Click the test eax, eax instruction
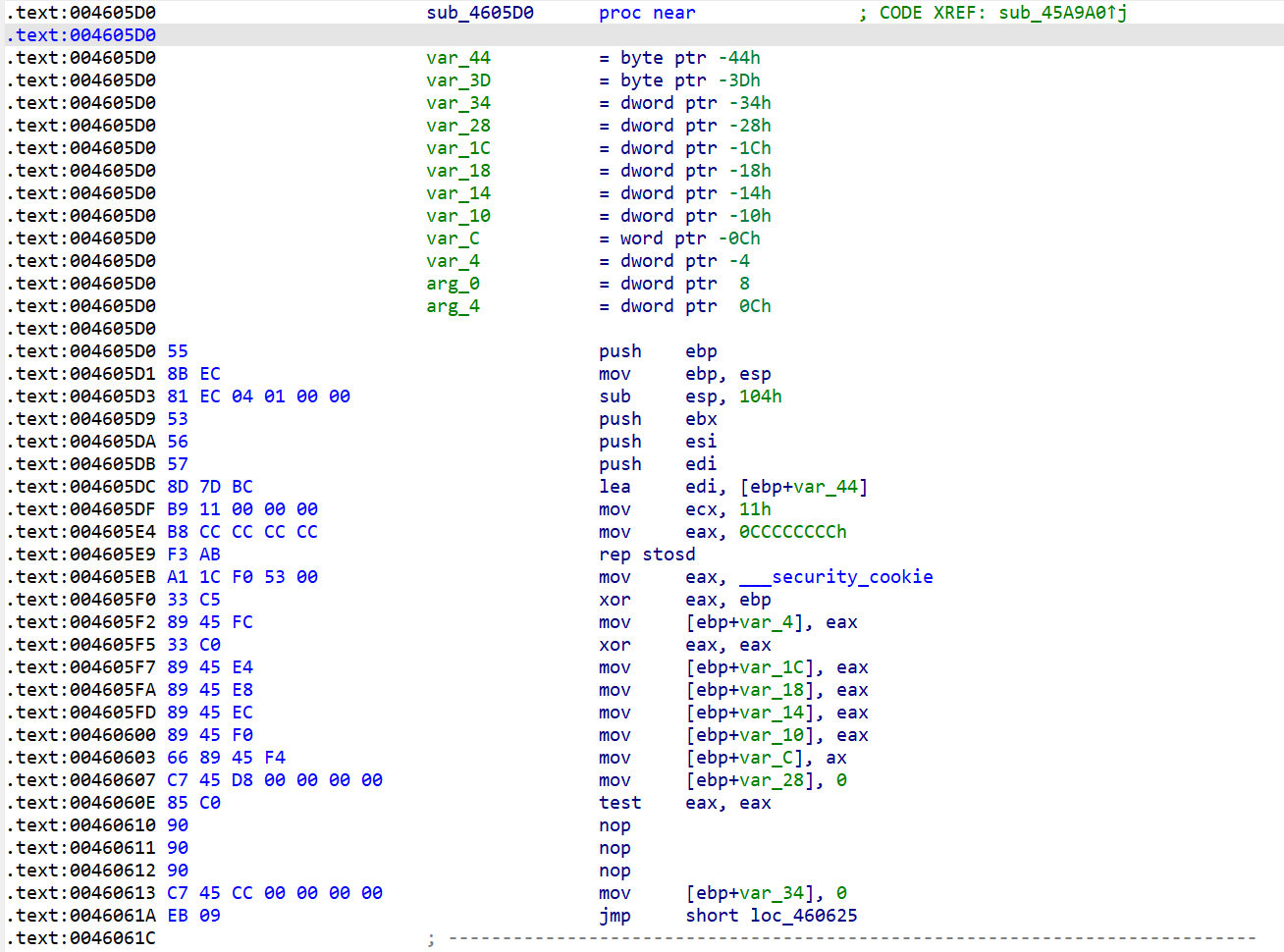This screenshot has height=952, width=1284. [x=685, y=803]
